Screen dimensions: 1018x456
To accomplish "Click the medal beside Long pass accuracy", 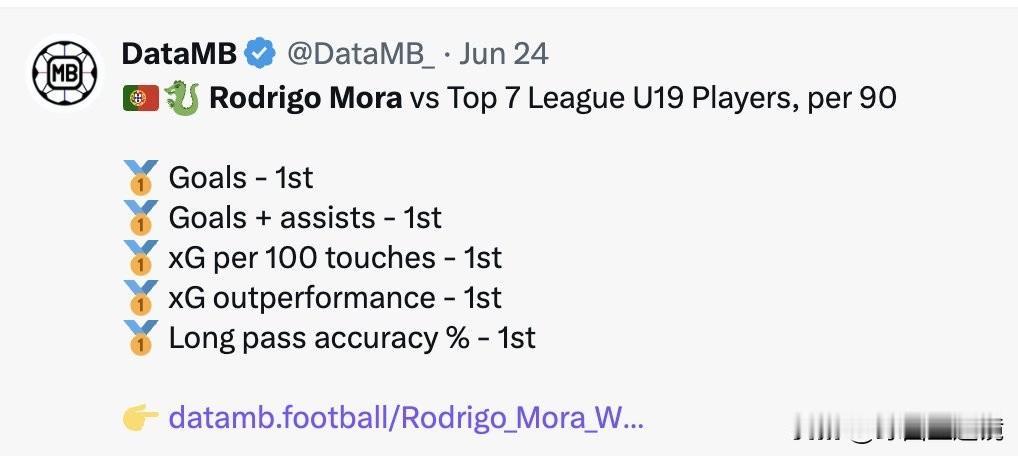I will pyautogui.click(x=141, y=338).
